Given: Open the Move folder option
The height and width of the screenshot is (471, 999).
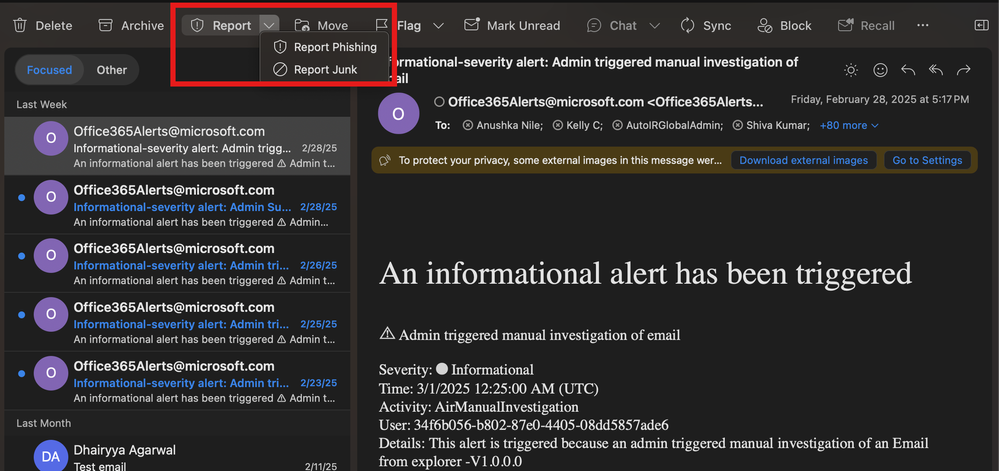Looking at the screenshot, I should click(321, 25).
